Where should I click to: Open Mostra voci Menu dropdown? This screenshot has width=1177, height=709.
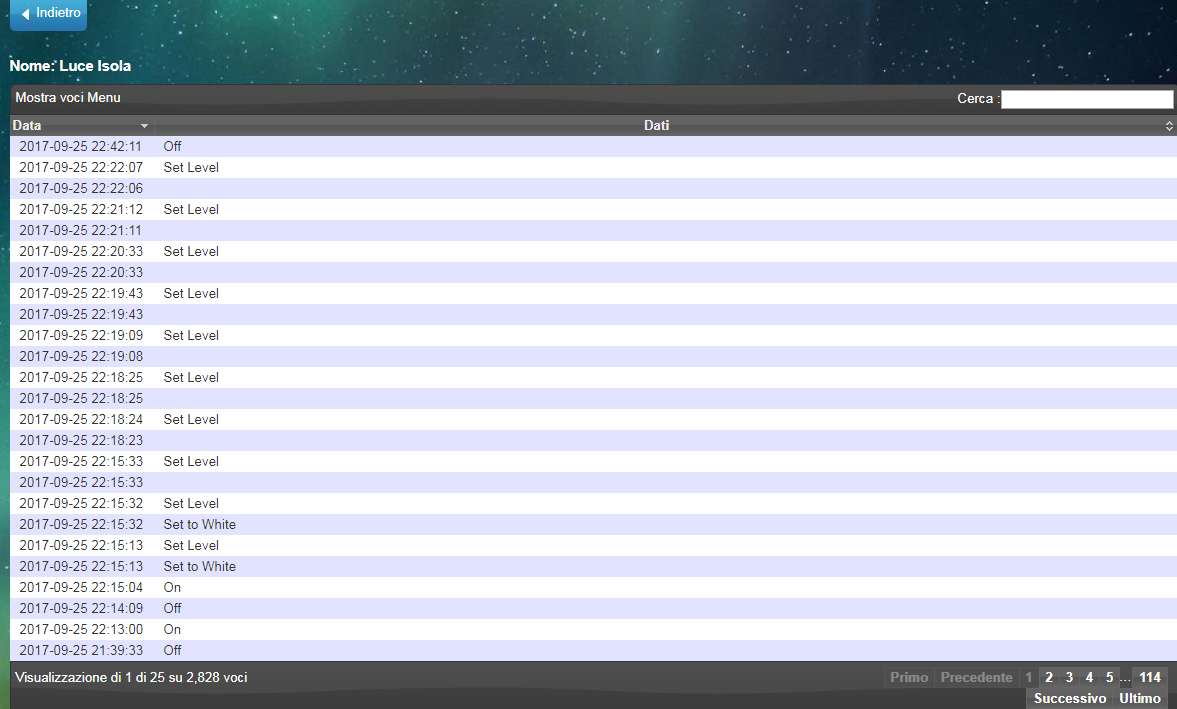(x=68, y=98)
